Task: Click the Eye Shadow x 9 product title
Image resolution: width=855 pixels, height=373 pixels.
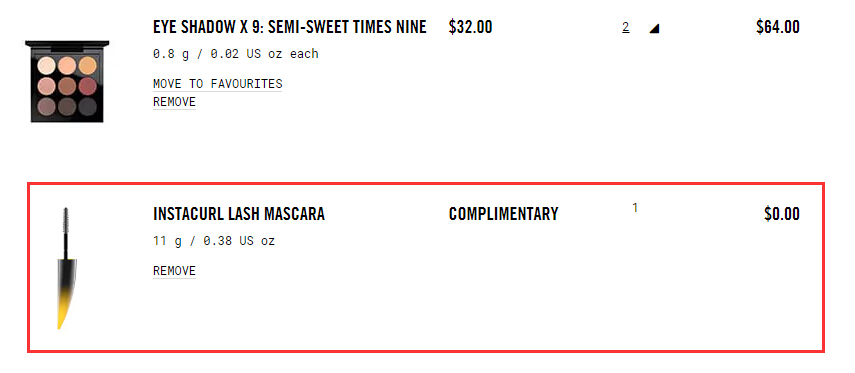Action: pos(290,27)
